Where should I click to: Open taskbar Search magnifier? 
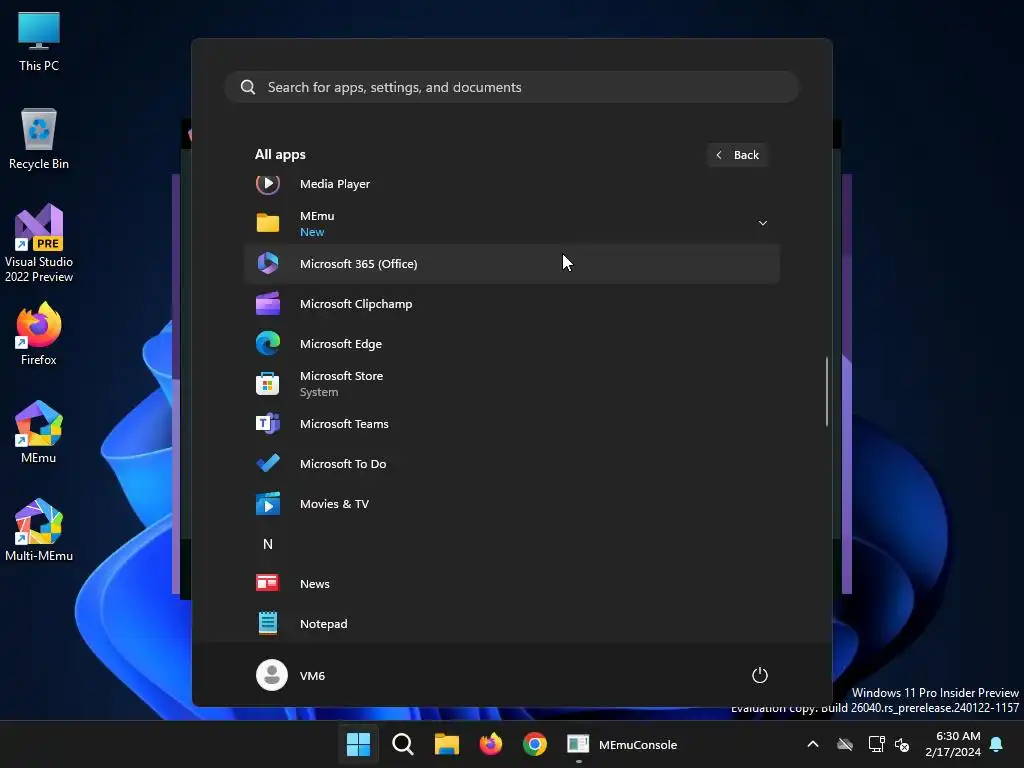coord(403,744)
